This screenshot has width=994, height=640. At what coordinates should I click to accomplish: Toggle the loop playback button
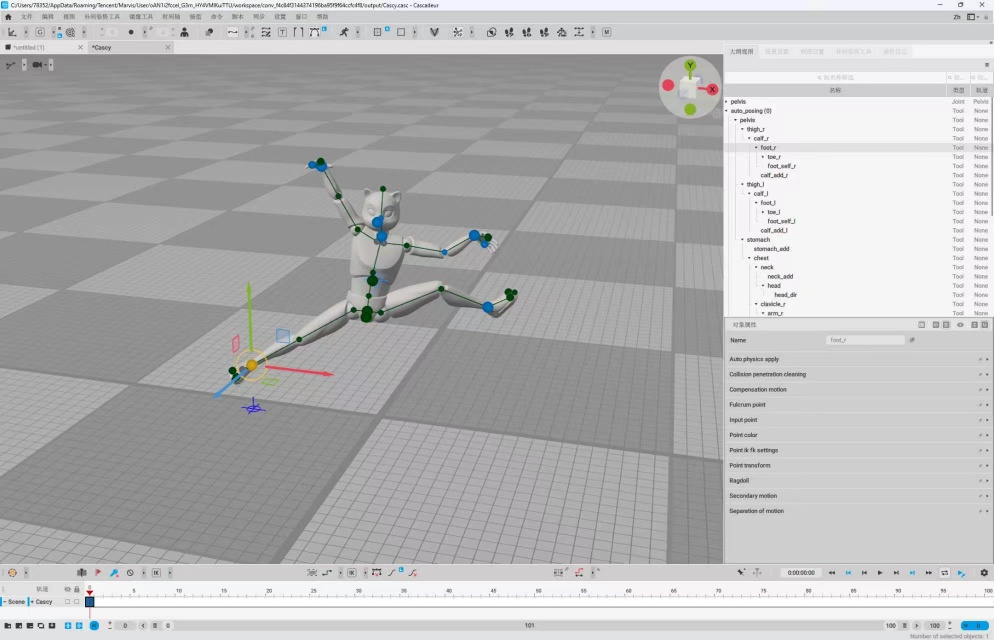945,573
